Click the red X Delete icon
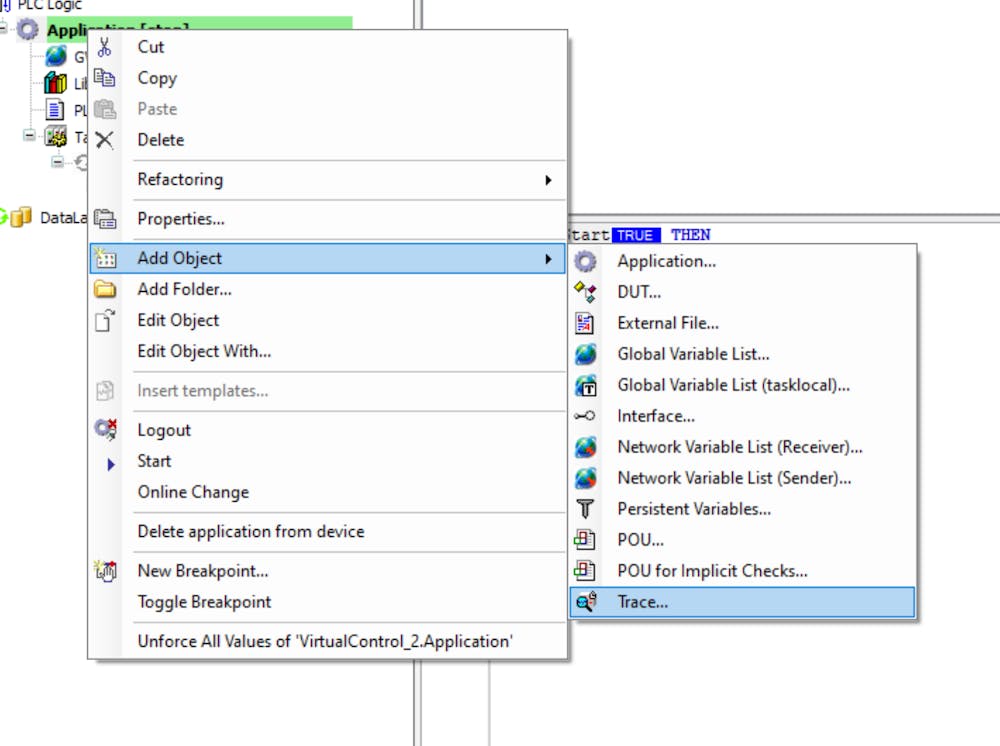The width and height of the screenshot is (1000, 746). coord(105,140)
